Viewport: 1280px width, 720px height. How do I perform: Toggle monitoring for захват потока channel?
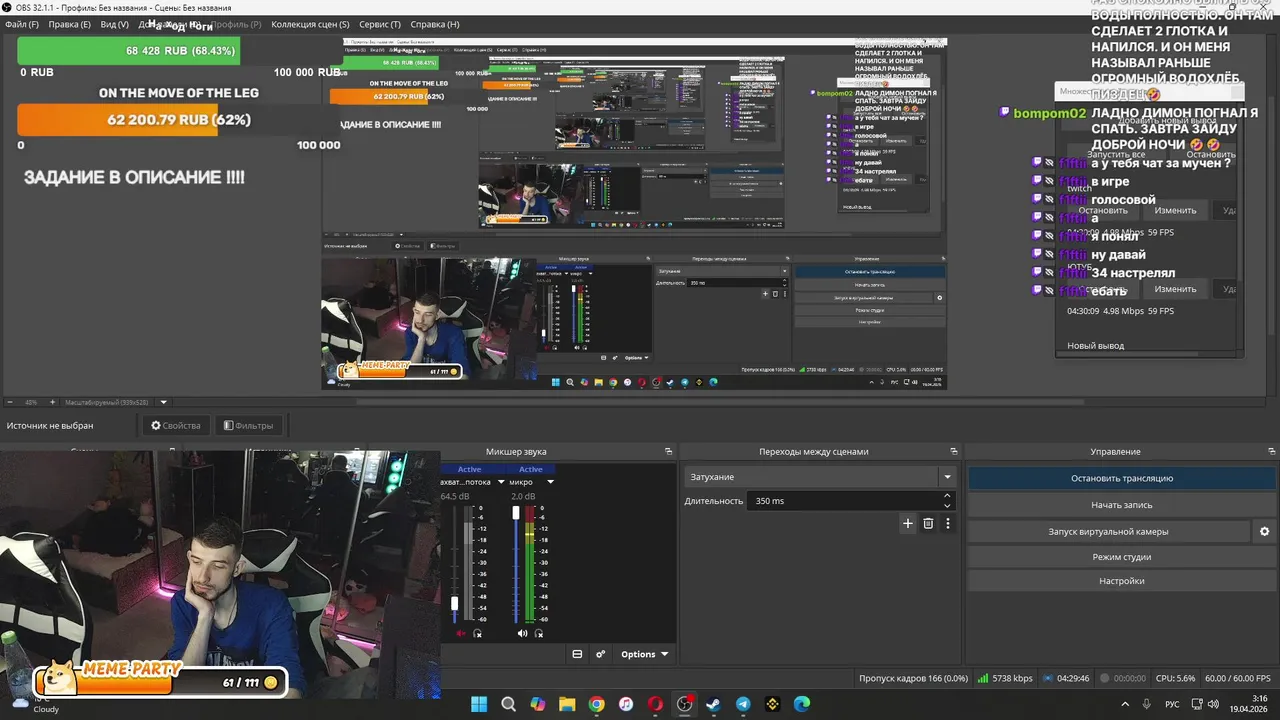477,633
